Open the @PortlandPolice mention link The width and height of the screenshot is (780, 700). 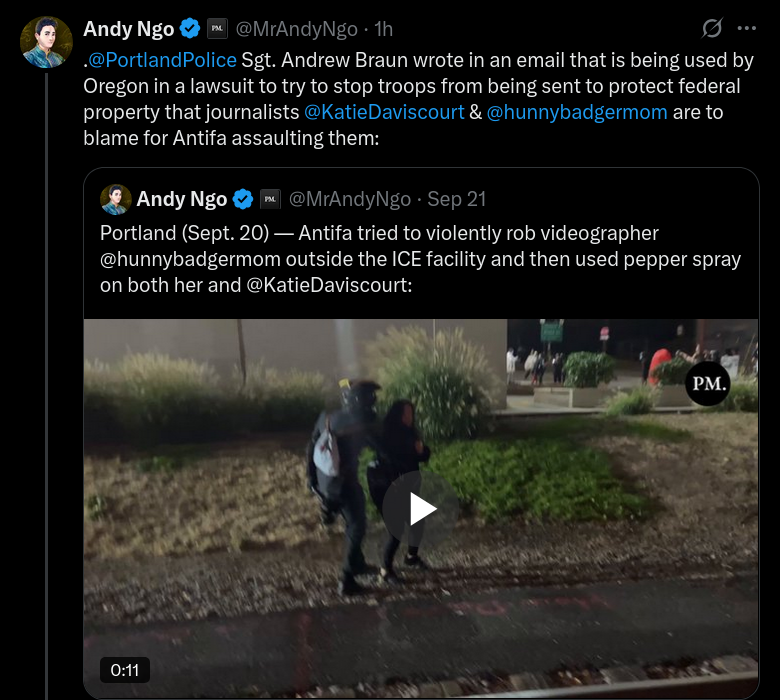(162, 60)
